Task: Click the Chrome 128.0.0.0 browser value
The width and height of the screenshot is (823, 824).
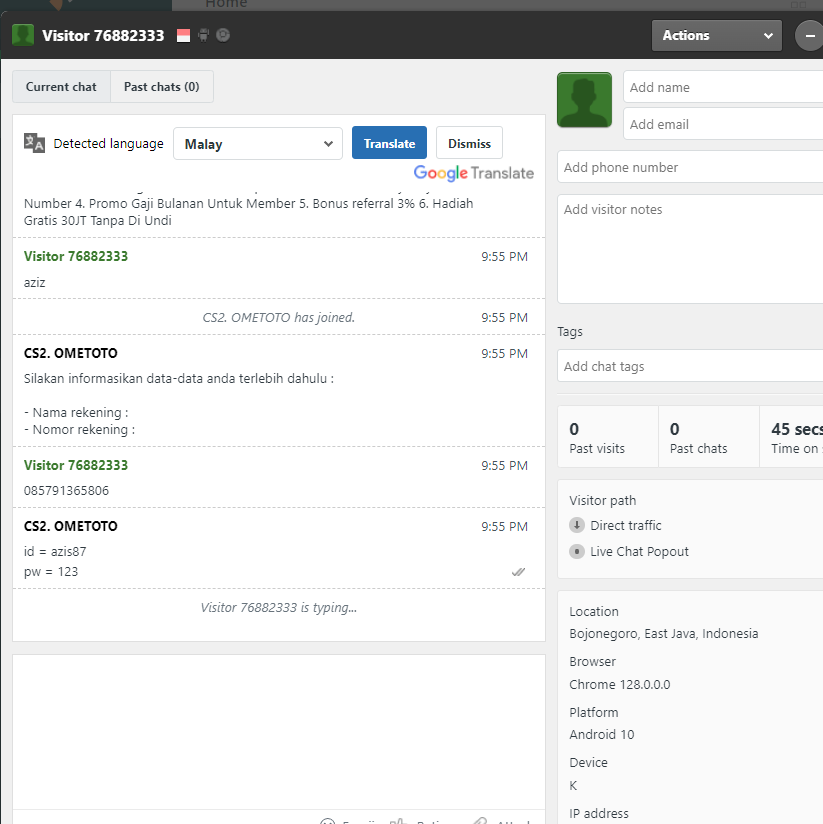Action: 620,685
